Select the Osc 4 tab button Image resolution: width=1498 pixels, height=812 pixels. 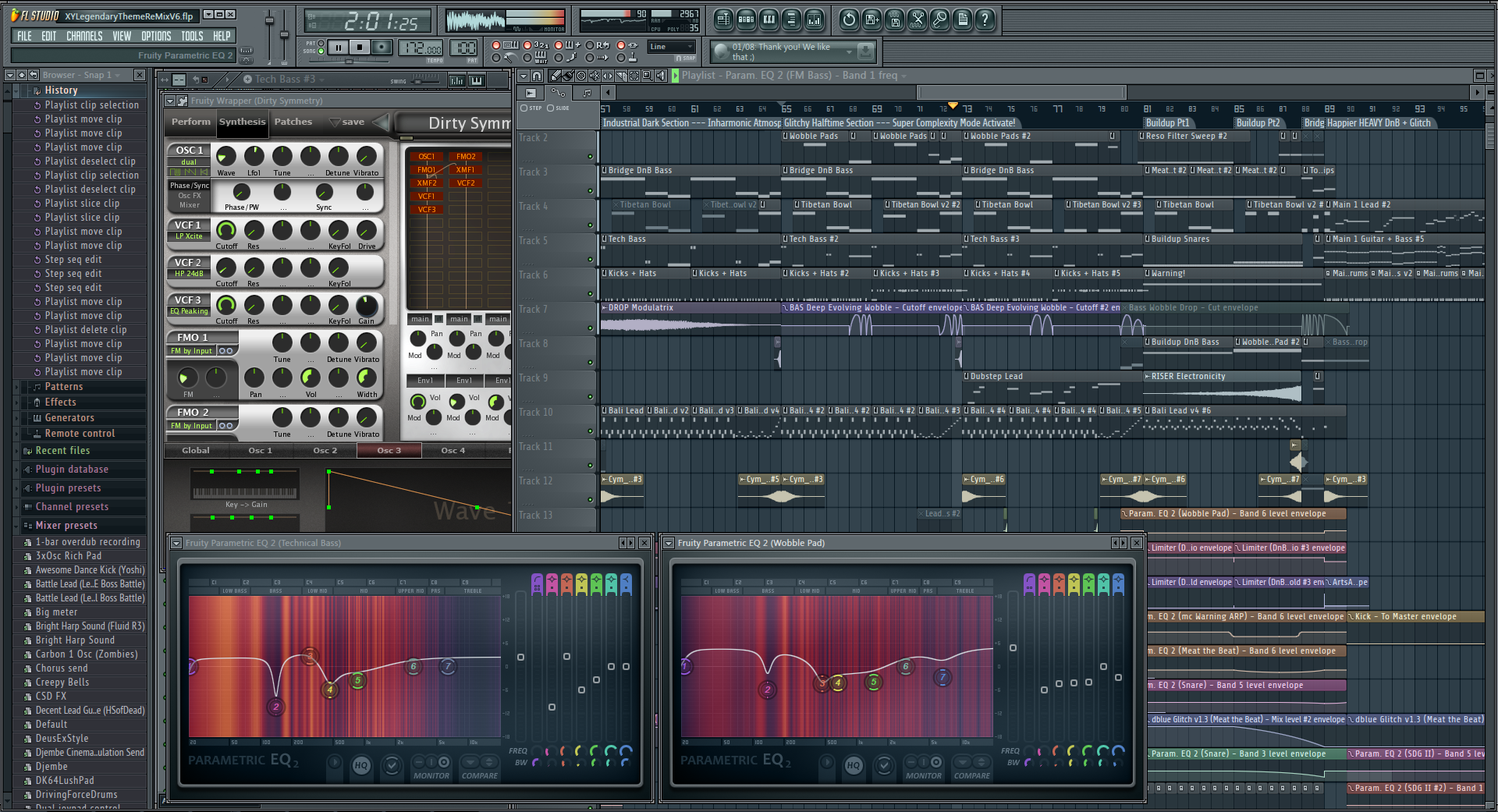pos(453,450)
